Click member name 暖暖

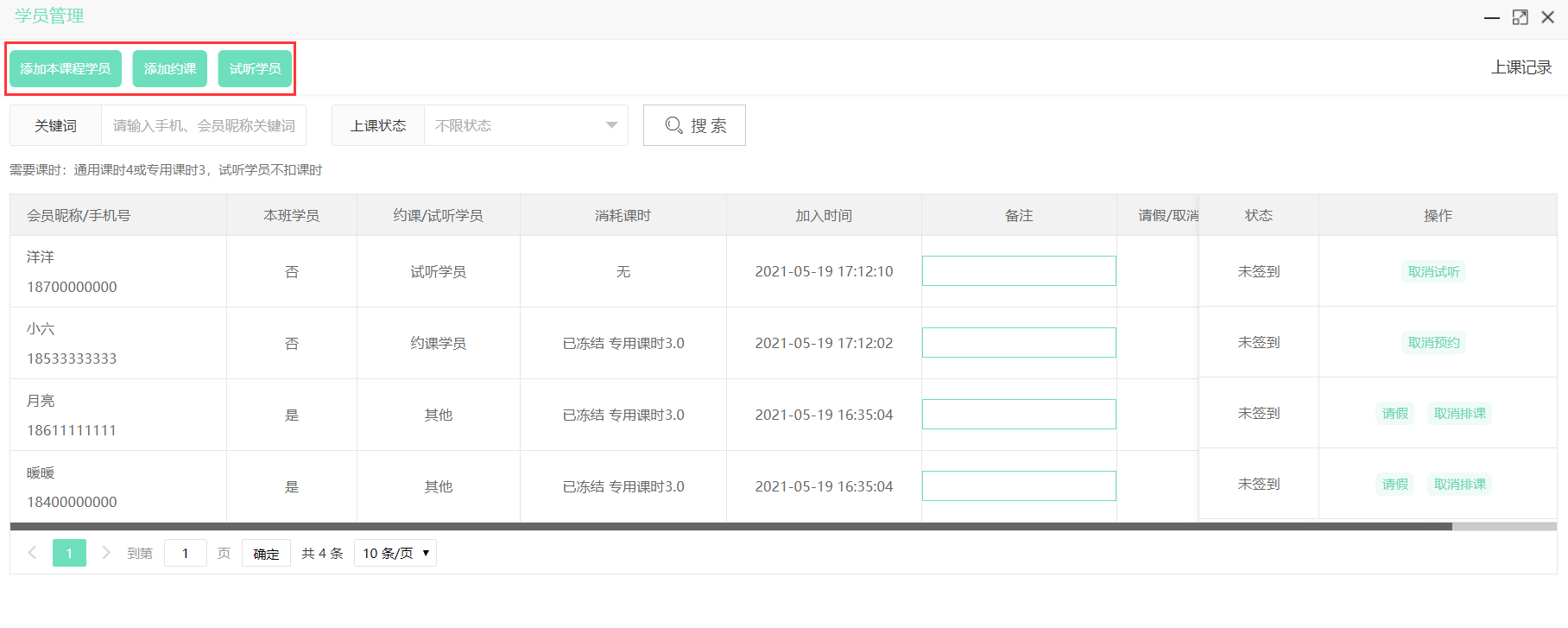coord(41,473)
